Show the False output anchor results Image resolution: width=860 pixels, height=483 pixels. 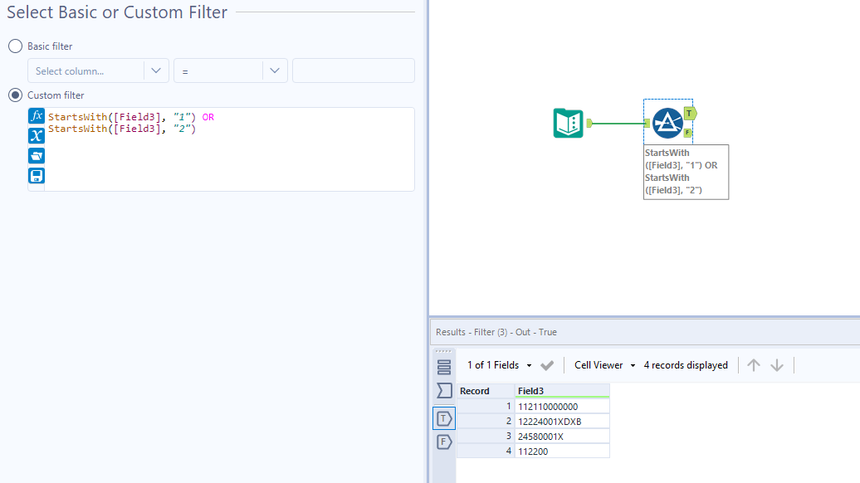pyautogui.click(x=444, y=442)
